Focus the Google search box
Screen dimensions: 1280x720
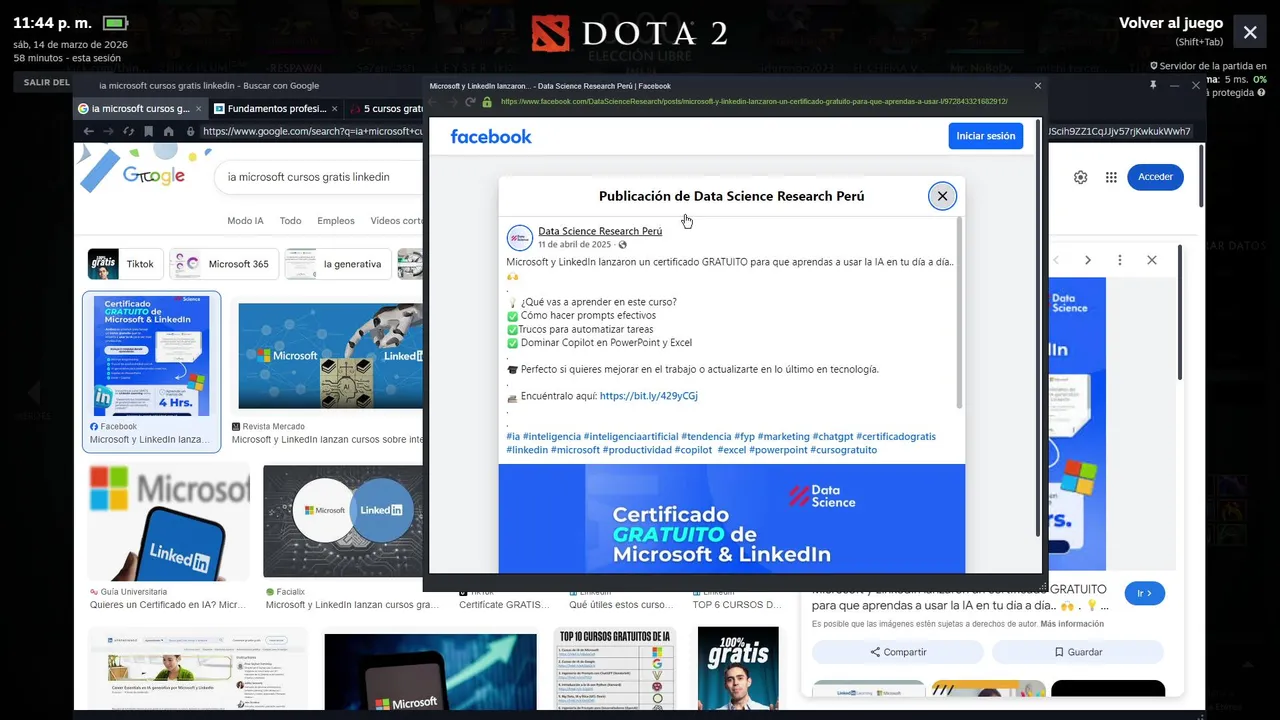318,177
